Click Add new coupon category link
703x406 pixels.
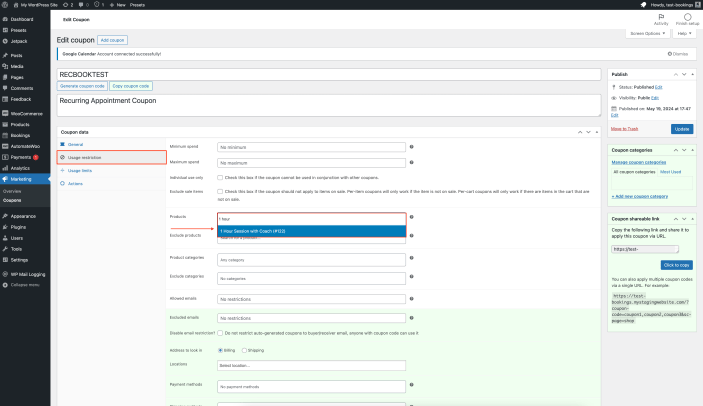tap(639, 196)
